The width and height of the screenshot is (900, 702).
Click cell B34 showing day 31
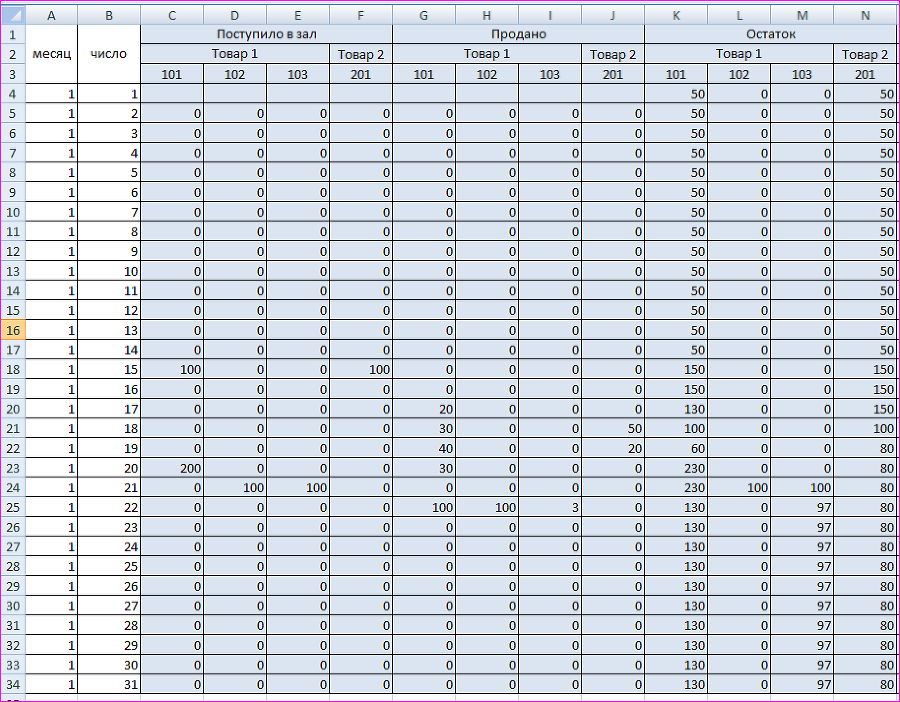coord(109,685)
